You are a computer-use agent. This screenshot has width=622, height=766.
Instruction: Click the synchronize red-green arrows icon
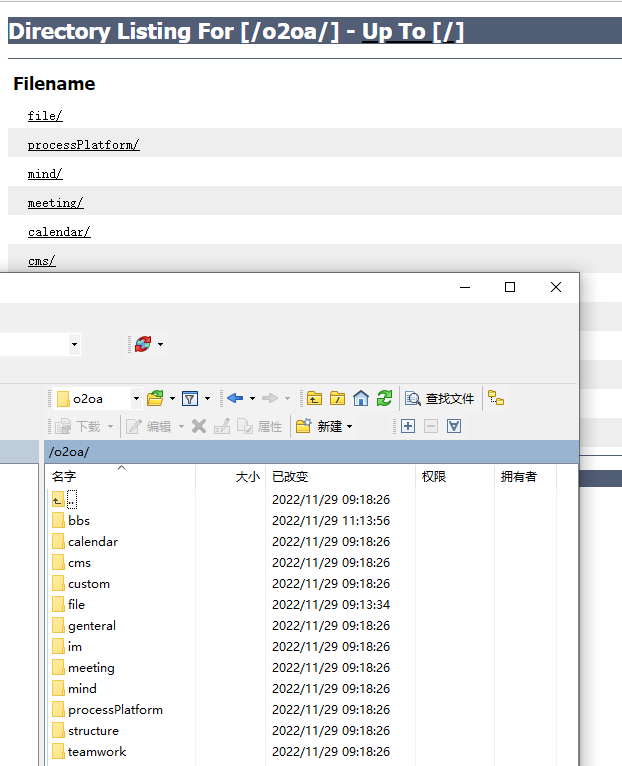[143, 344]
